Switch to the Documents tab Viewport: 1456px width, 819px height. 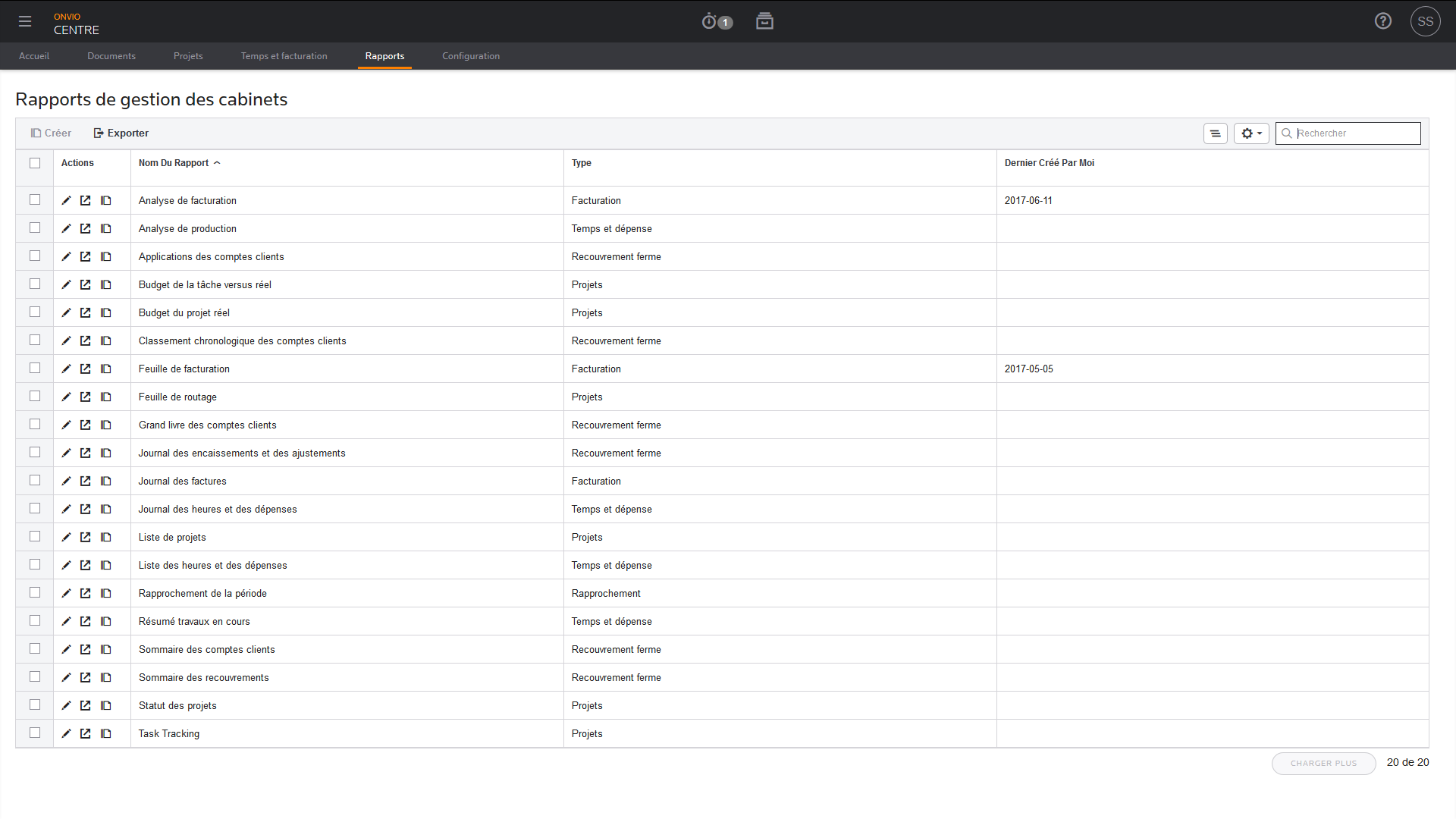111,56
